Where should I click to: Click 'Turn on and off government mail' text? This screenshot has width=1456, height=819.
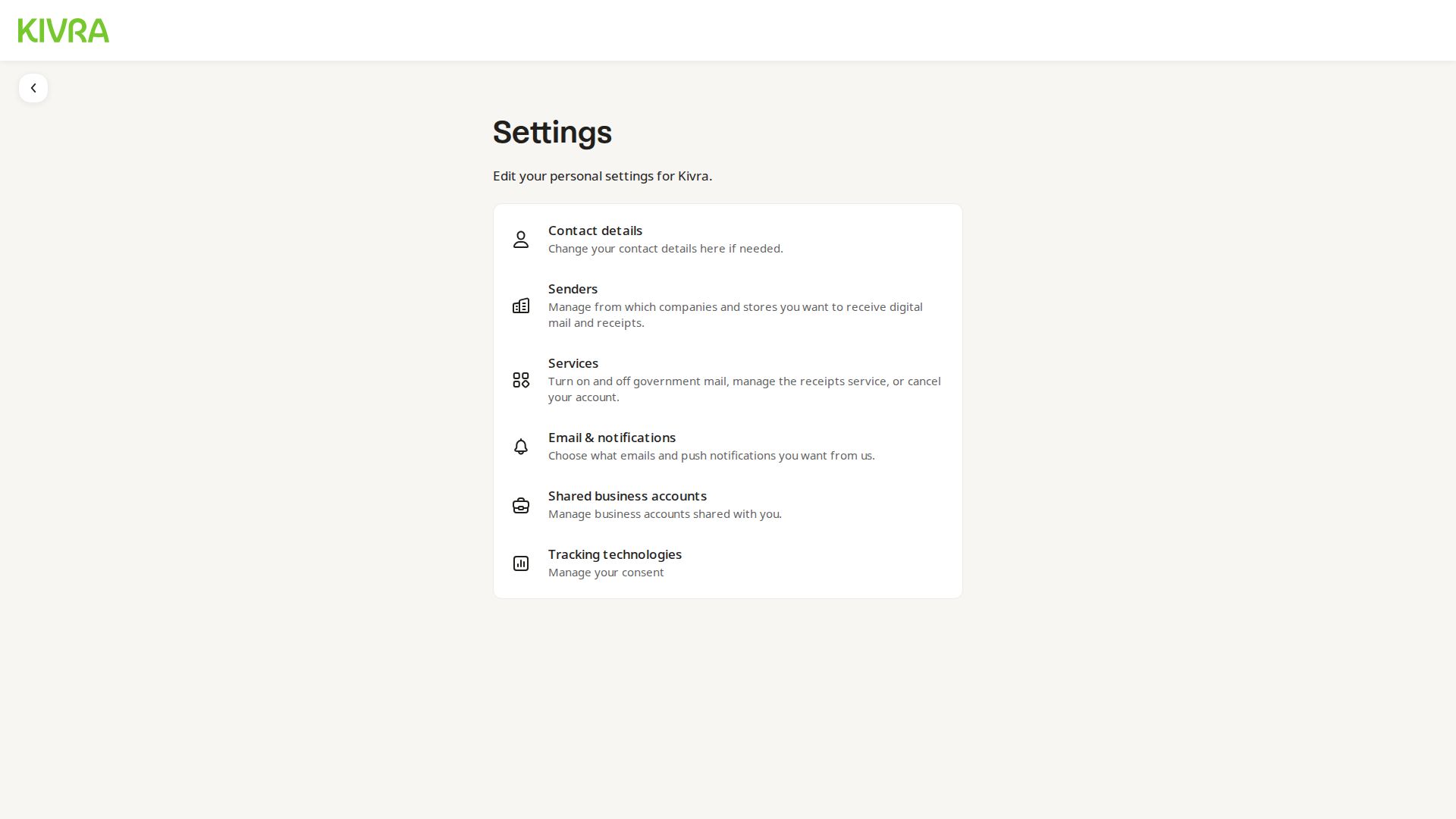[x=745, y=389]
